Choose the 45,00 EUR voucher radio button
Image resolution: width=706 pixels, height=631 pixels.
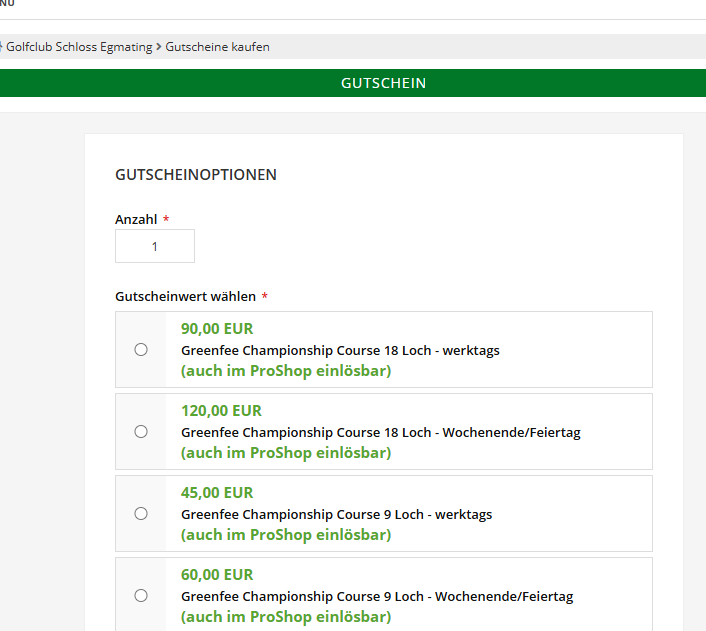pyautogui.click(x=141, y=513)
